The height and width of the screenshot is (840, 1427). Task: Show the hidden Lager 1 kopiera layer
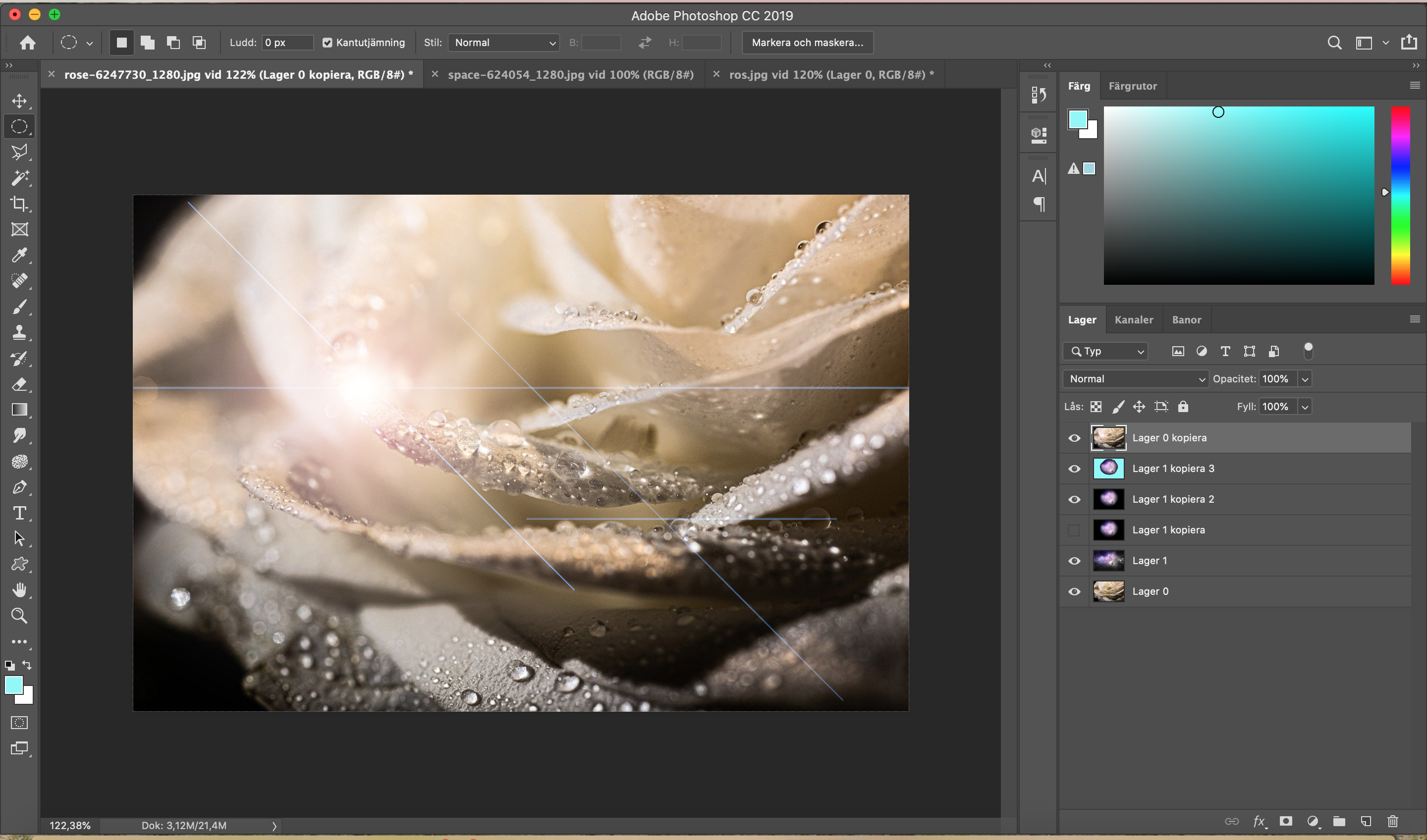coord(1074,530)
